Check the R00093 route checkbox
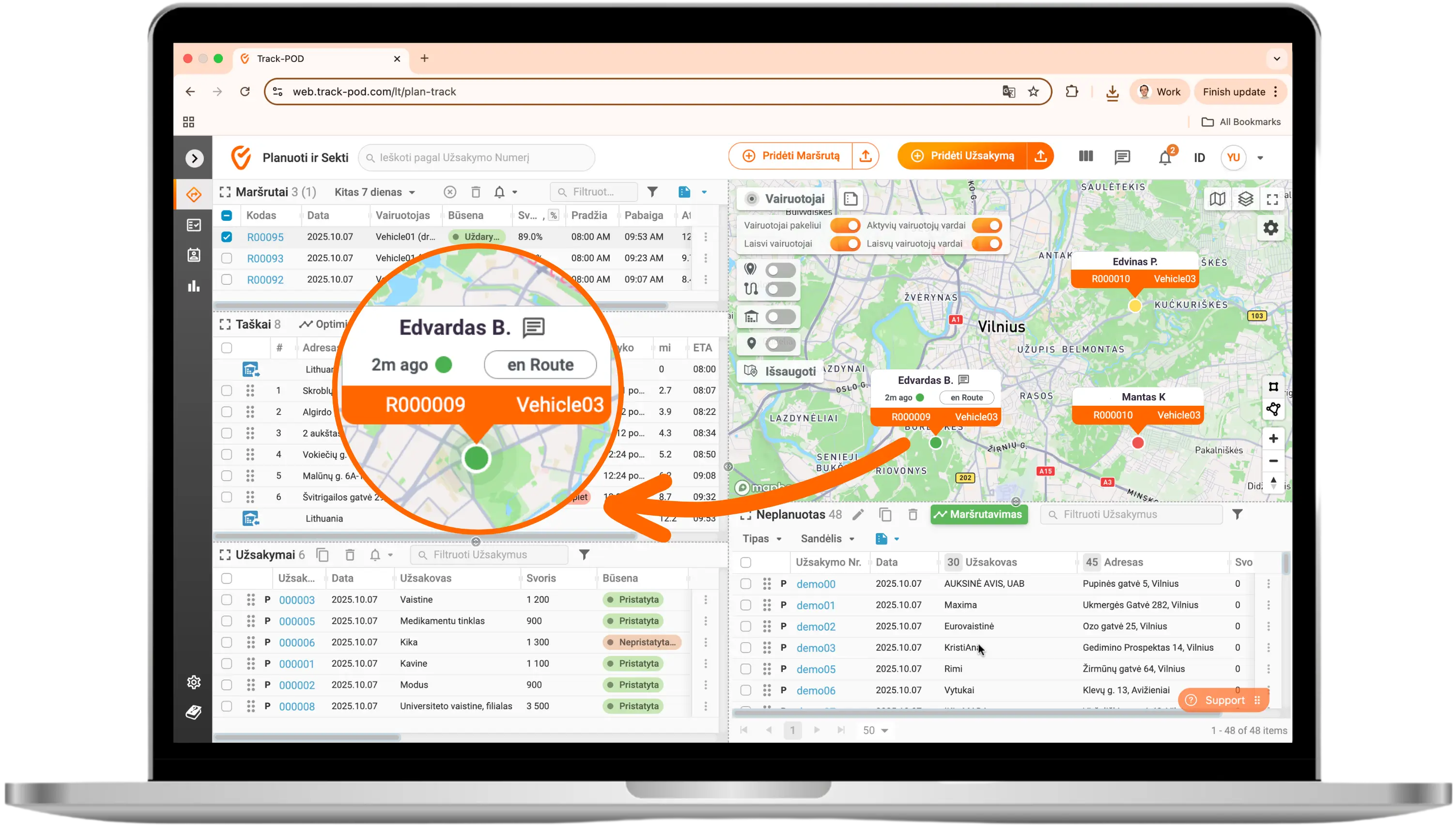 click(227, 259)
